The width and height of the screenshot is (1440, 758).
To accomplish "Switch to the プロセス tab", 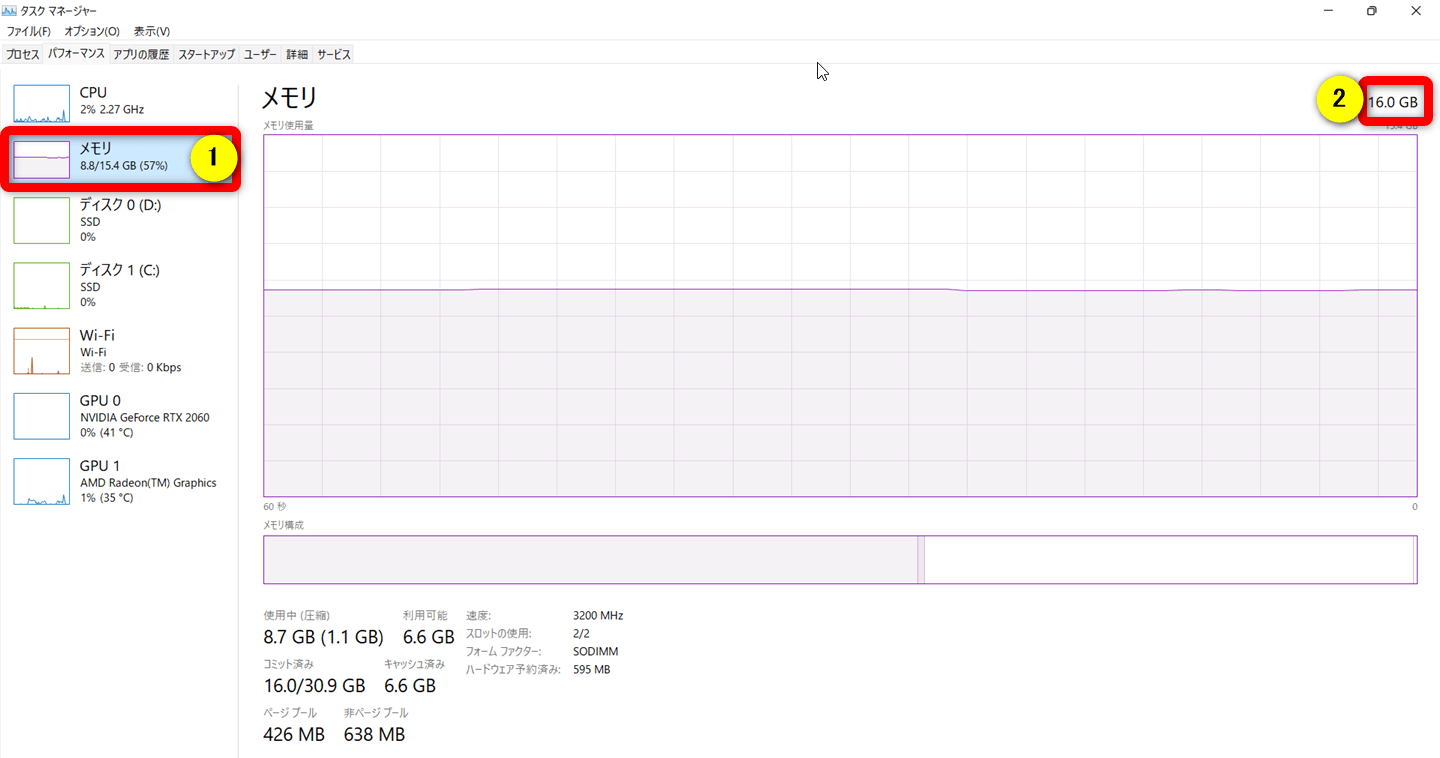I will 23,55.
